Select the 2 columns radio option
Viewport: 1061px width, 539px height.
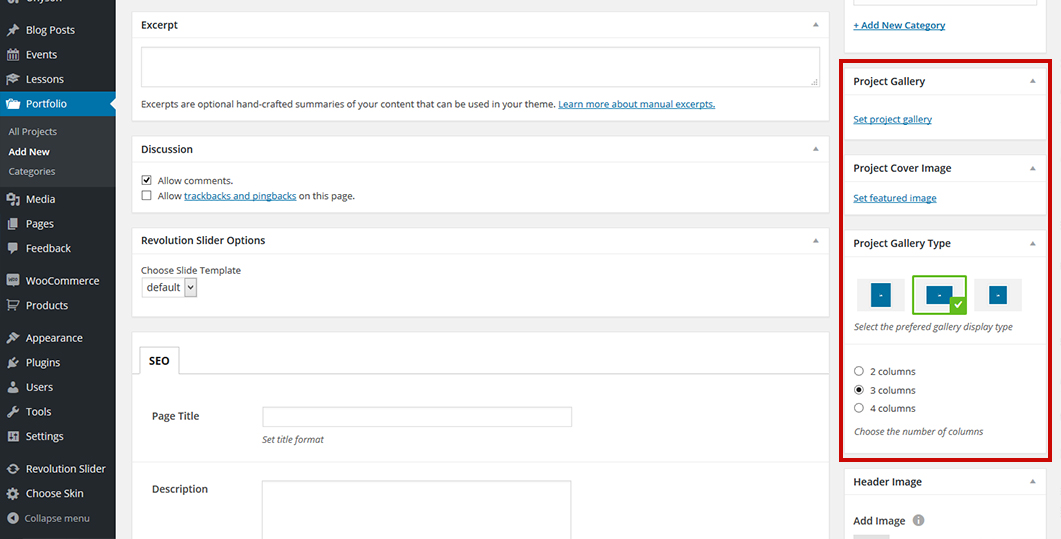tap(859, 371)
